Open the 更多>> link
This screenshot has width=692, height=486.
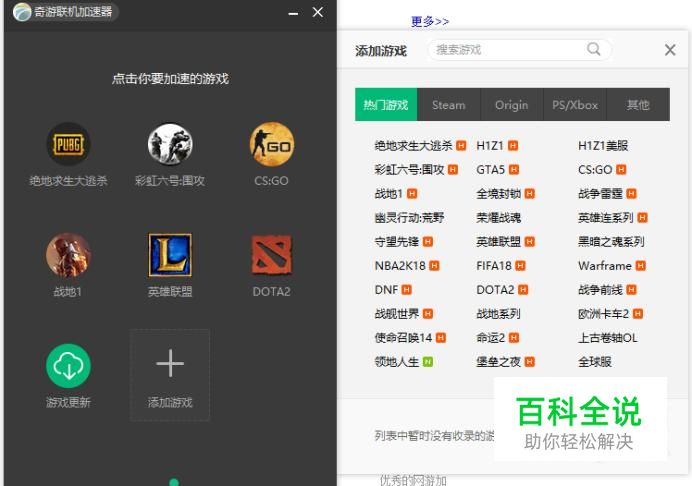click(429, 21)
